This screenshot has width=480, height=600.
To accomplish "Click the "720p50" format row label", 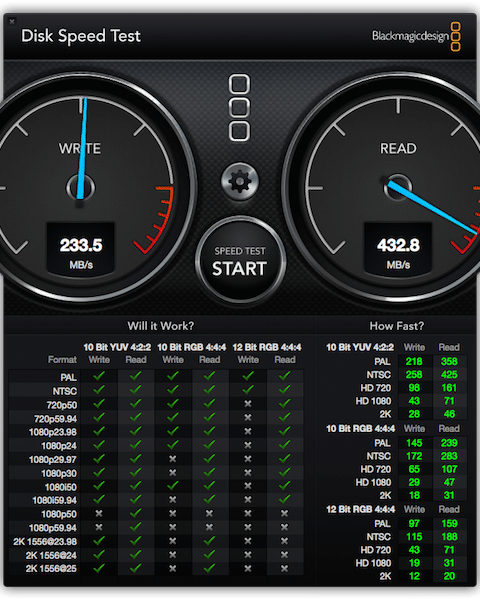I will (62, 405).
